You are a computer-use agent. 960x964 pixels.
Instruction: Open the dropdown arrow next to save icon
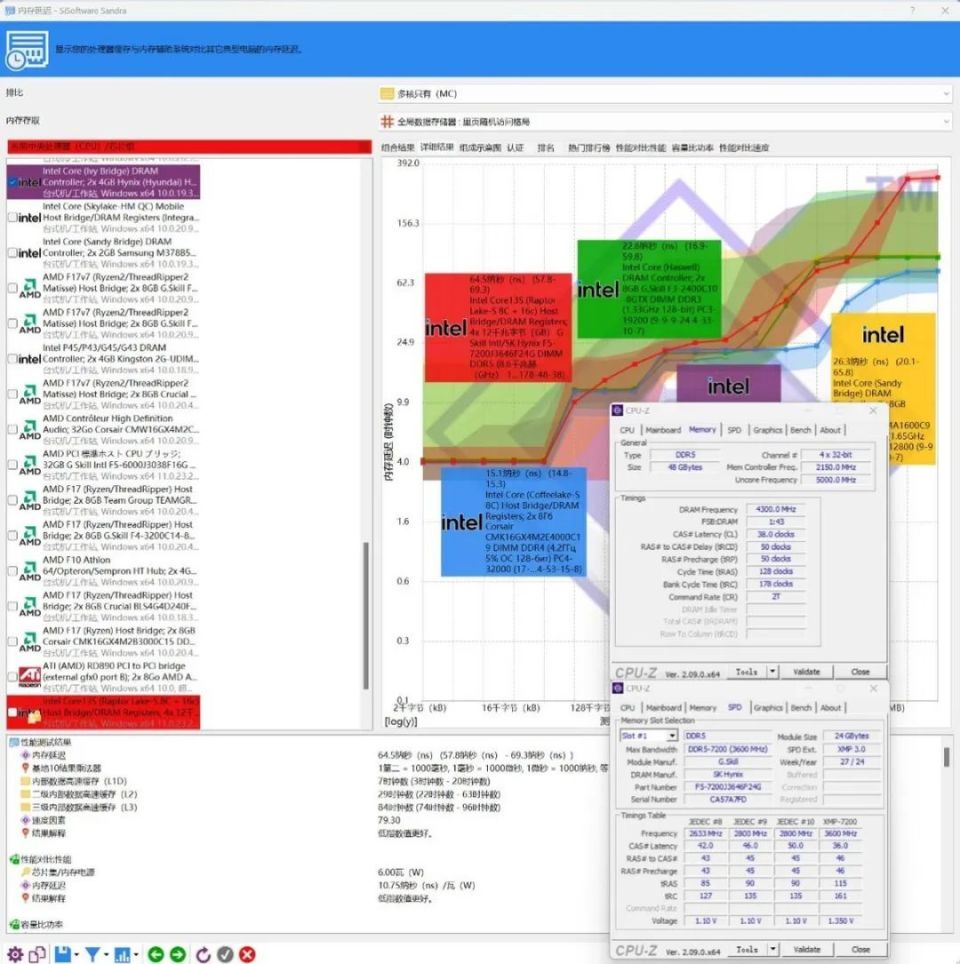pyautogui.click(x=76, y=955)
